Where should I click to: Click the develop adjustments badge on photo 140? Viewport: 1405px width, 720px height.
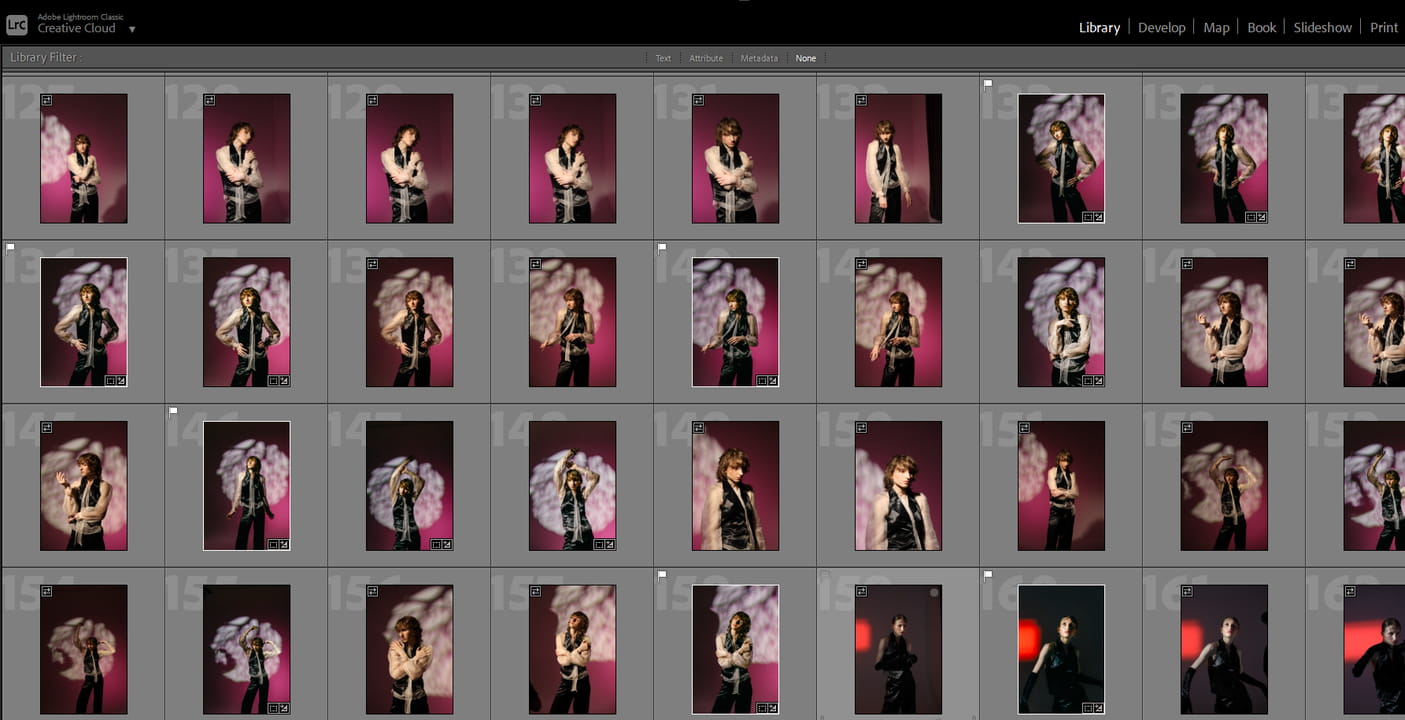point(772,380)
